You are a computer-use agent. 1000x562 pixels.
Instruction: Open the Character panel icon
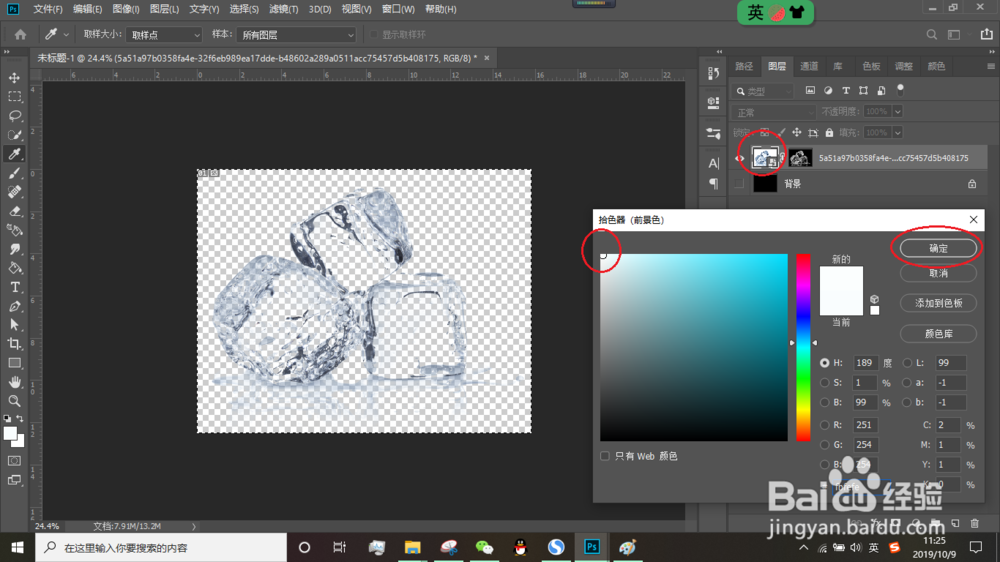click(x=713, y=163)
